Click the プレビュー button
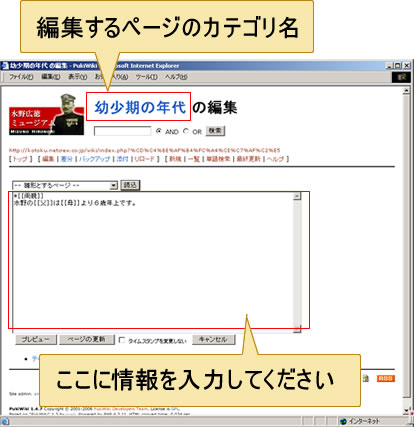This screenshot has width=414, height=427. pos(36,340)
